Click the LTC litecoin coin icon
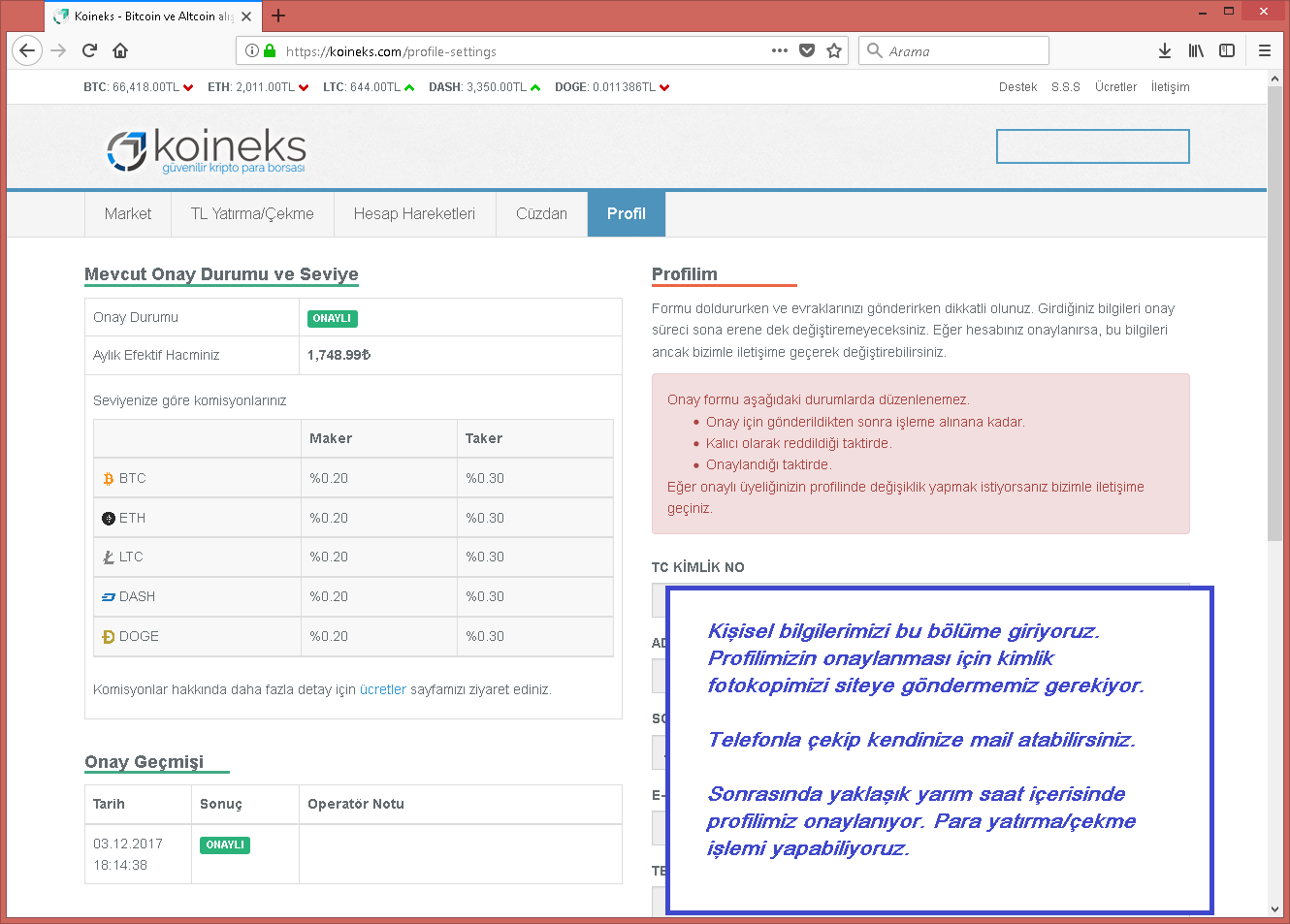The image size is (1290, 924). [109, 558]
